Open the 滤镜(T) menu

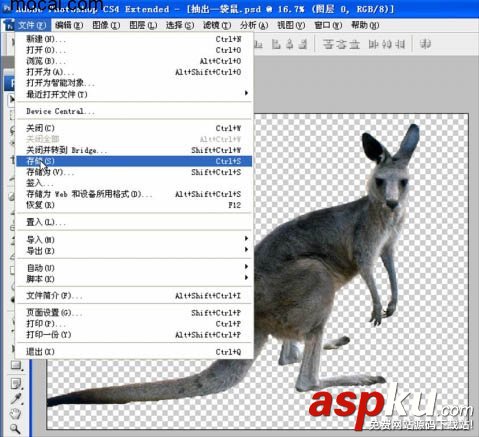[217, 25]
